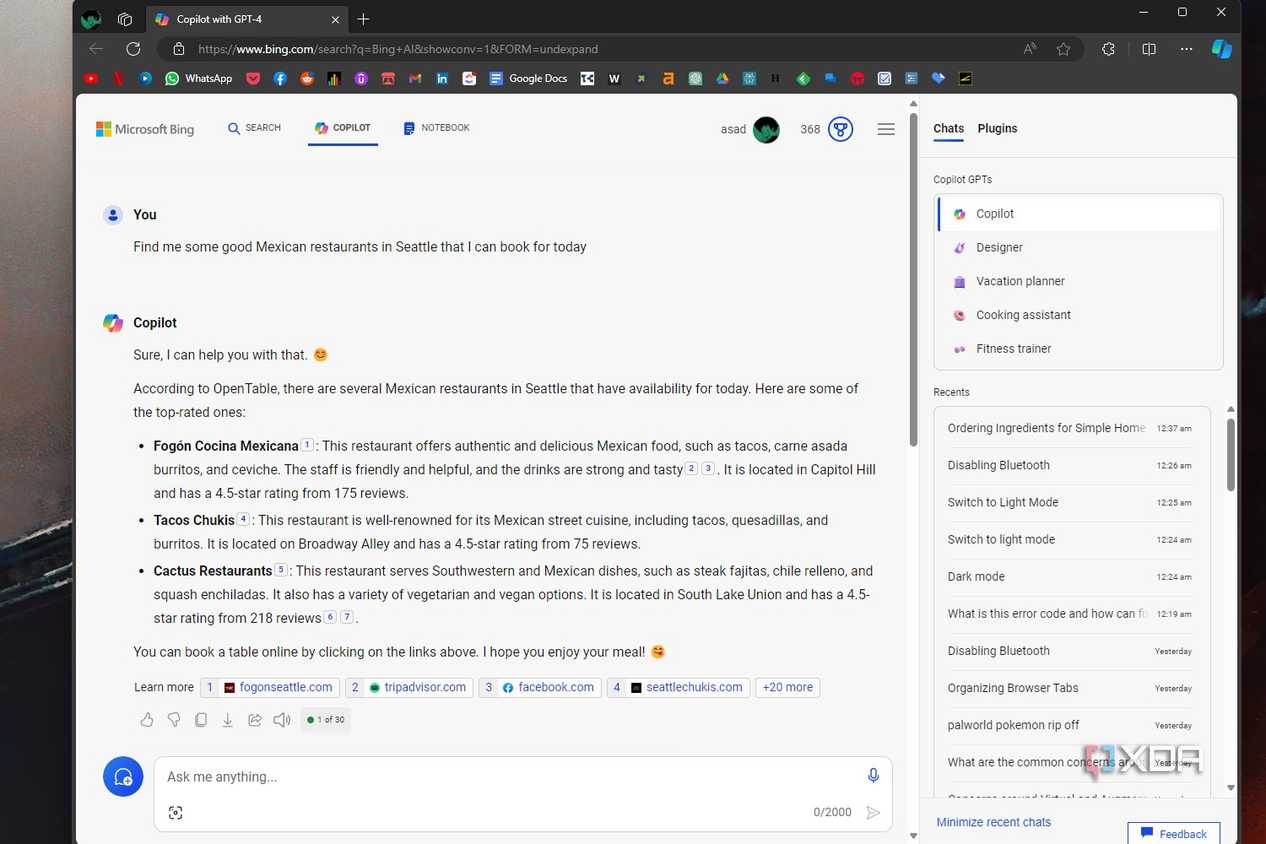Open the palworld pokemon rip off chat
The image size is (1266, 844).
coord(1070,725)
